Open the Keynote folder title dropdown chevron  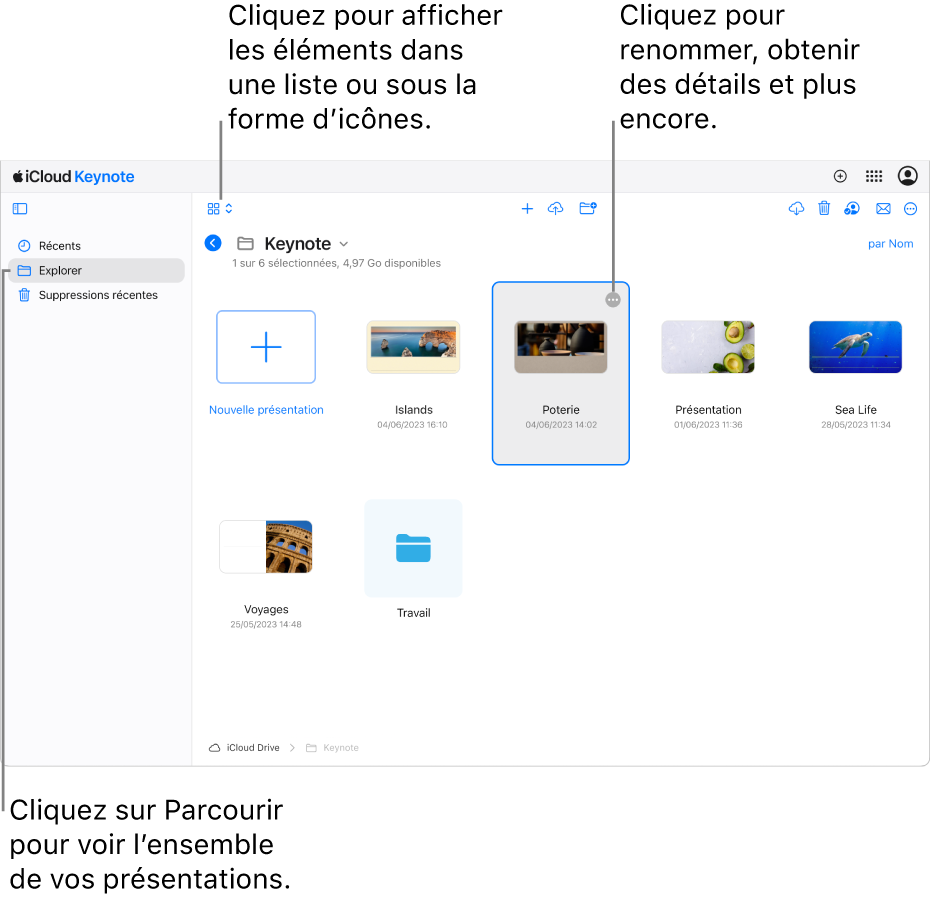coord(344,244)
